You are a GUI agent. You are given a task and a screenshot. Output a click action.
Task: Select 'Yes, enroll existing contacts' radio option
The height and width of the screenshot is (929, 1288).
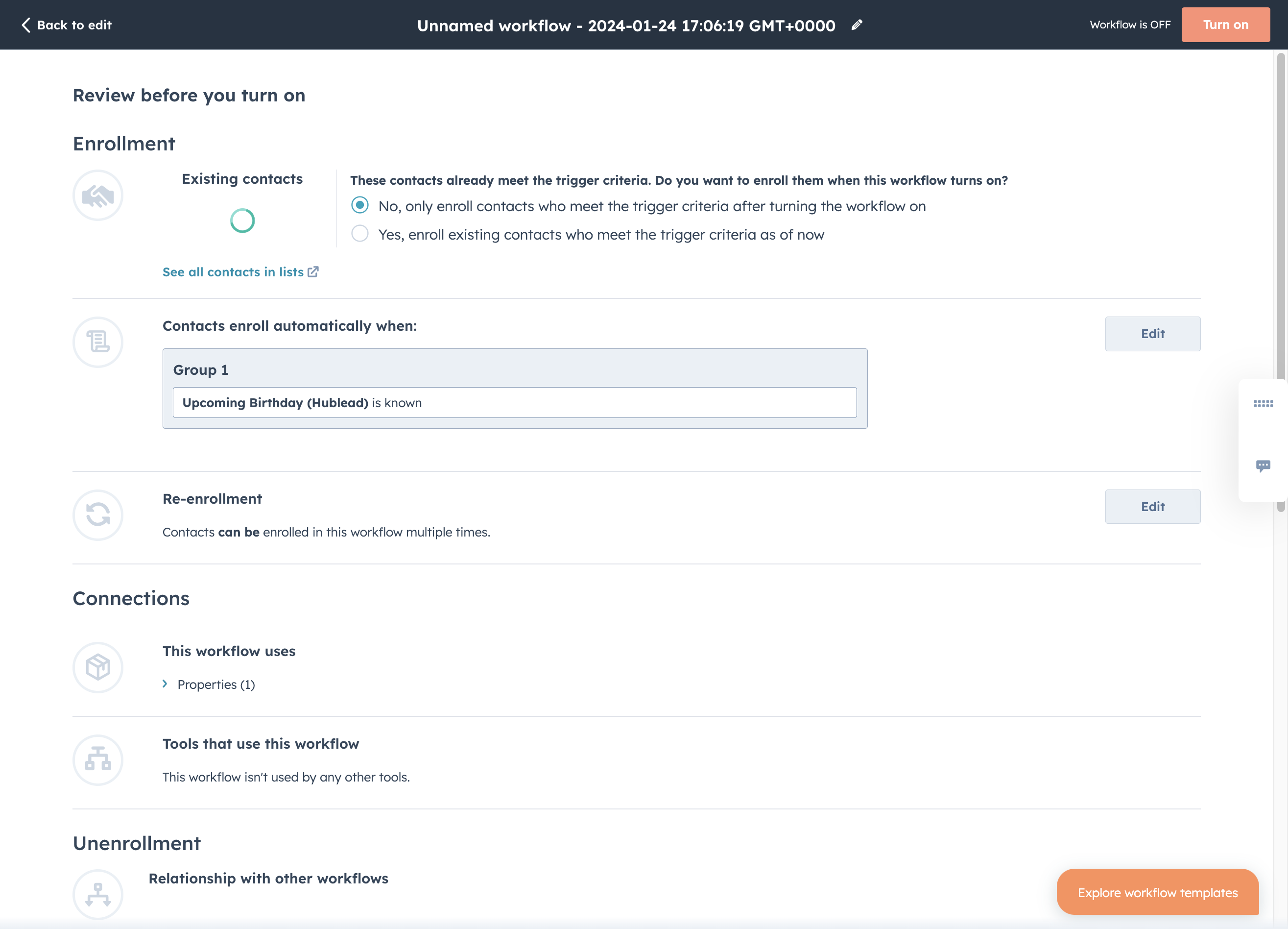pos(359,234)
